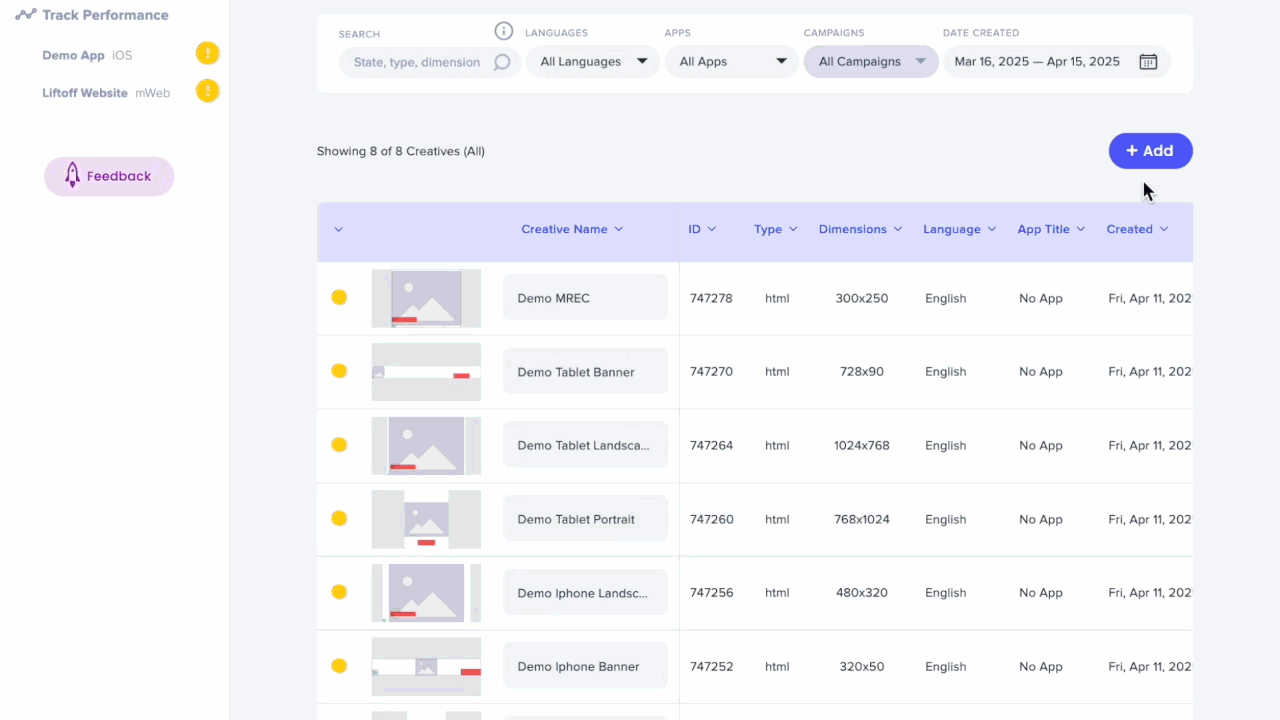Sort by Dimensions column header

(x=859, y=230)
